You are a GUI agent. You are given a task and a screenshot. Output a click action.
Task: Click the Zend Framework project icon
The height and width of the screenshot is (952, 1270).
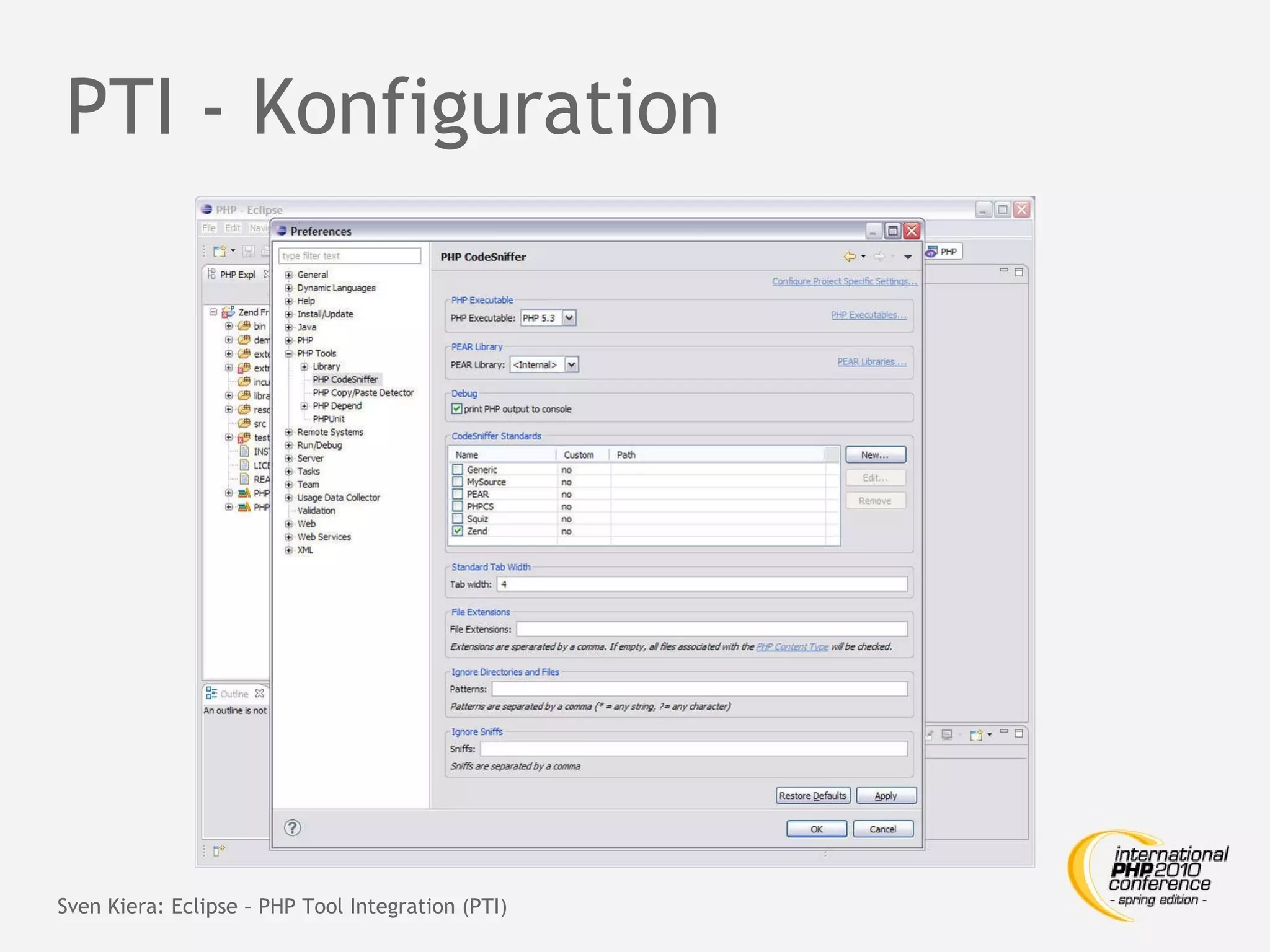(228, 312)
